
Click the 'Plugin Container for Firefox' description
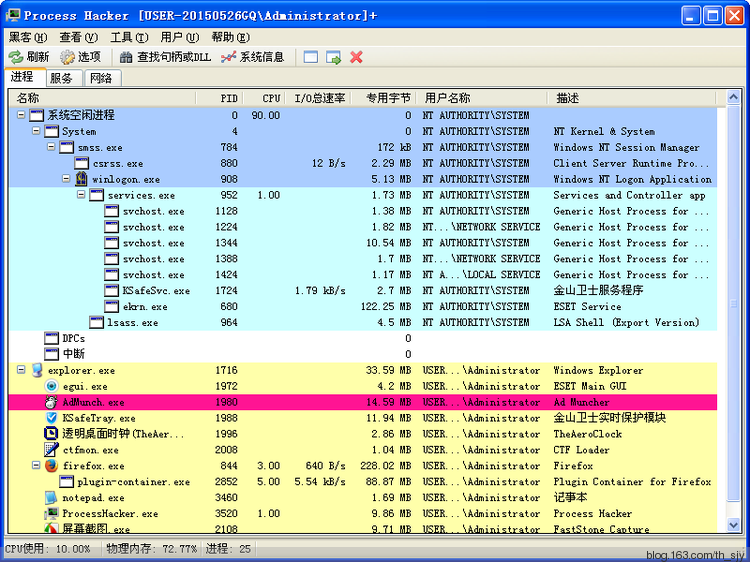632,482
